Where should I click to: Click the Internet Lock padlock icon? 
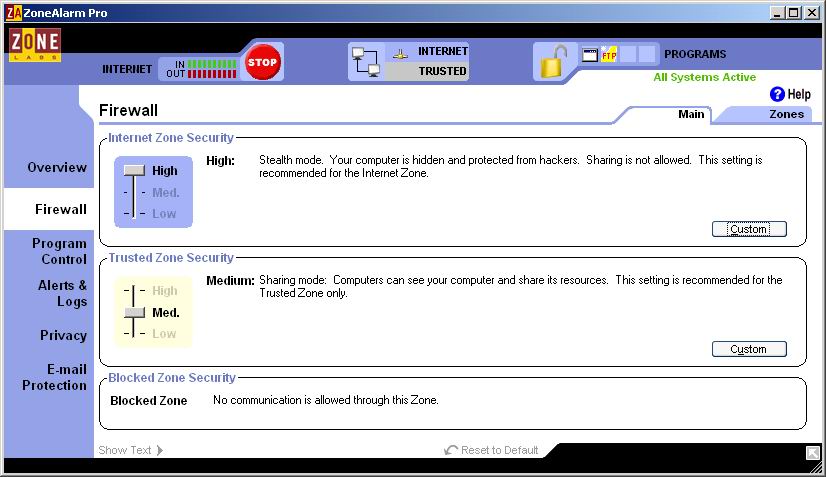point(553,62)
